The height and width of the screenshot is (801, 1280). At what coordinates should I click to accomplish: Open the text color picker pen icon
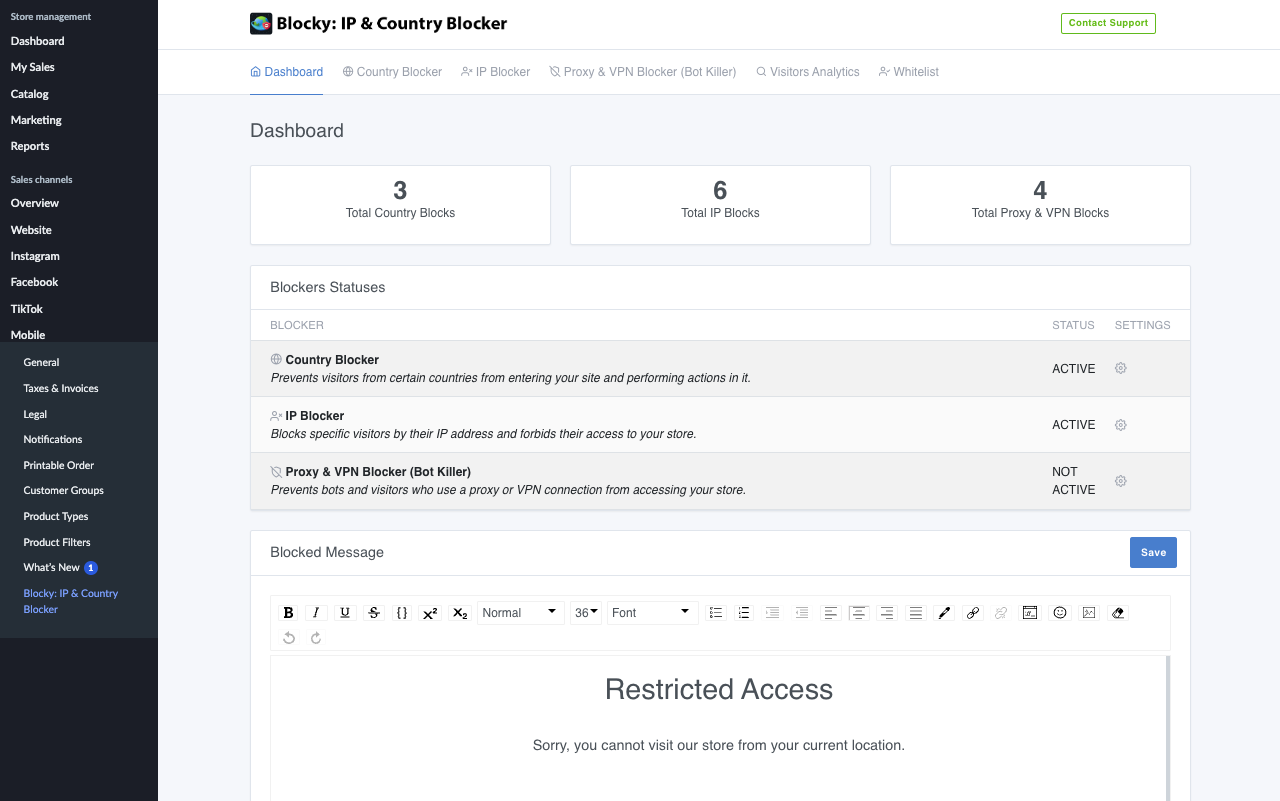click(944, 613)
